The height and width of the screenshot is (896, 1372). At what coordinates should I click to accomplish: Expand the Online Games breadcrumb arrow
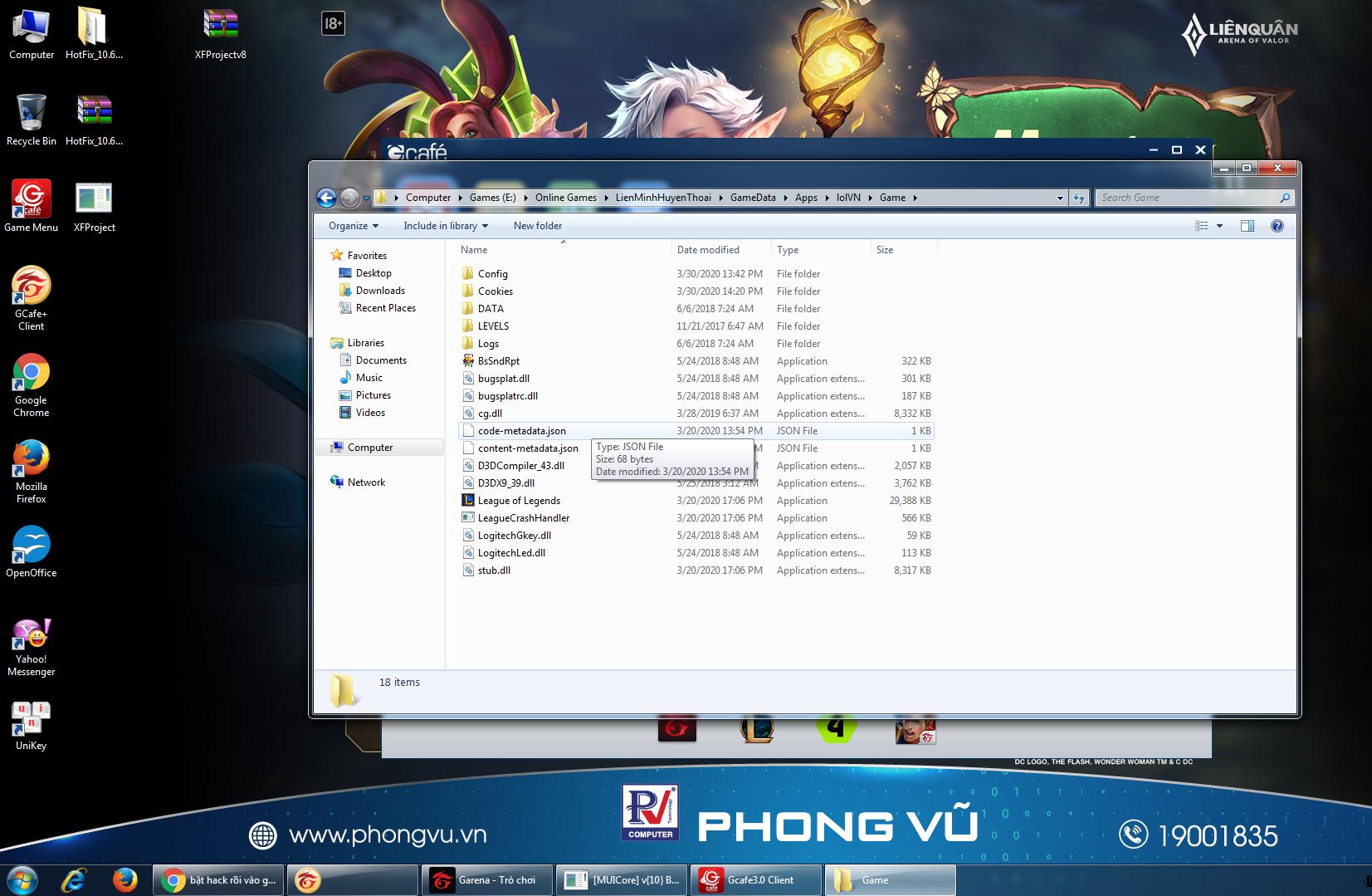point(605,198)
